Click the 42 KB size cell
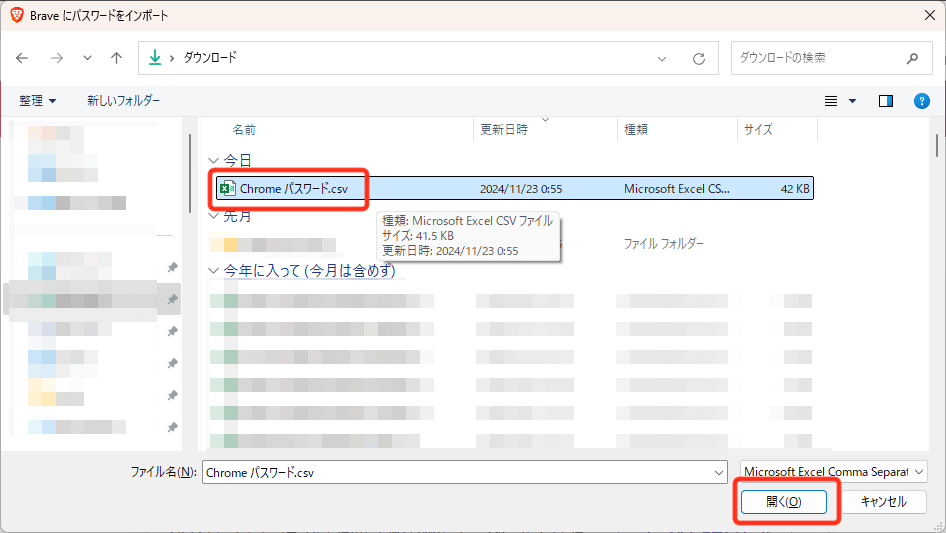Image resolution: width=946 pixels, height=533 pixels. click(795, 189)
